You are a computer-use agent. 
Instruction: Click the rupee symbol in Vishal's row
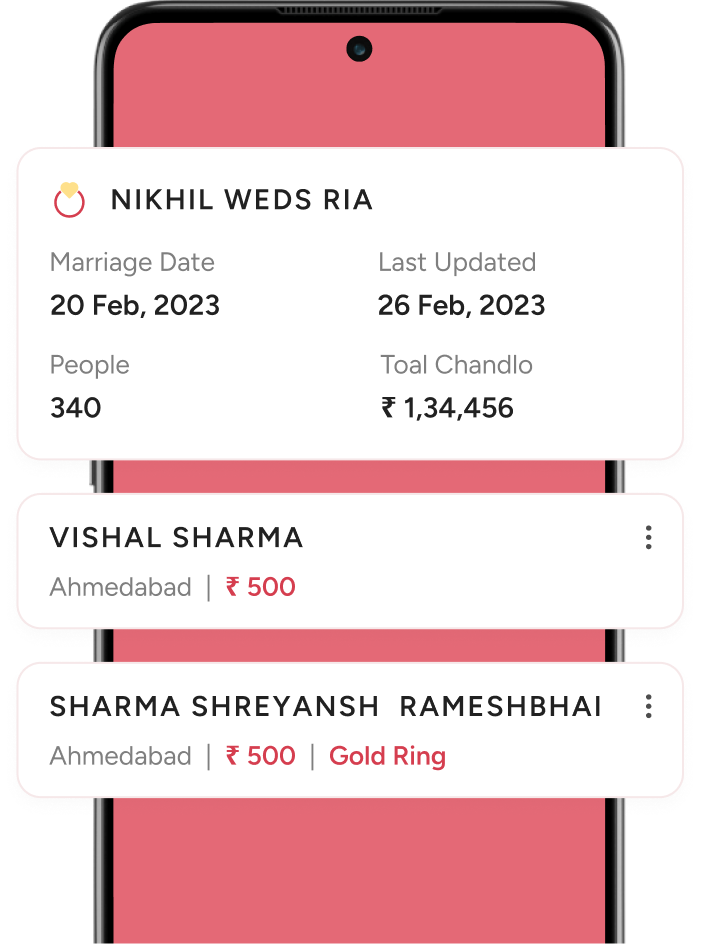click(x=232, y=586)
